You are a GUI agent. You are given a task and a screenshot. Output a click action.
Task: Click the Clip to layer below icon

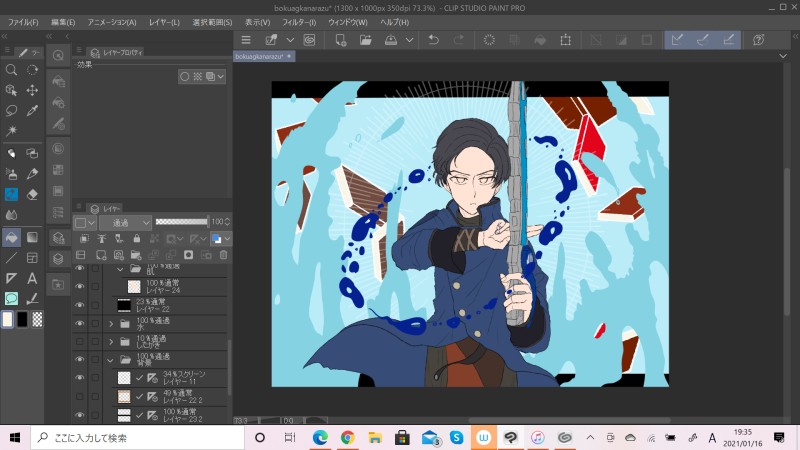[x=84, y=238]
